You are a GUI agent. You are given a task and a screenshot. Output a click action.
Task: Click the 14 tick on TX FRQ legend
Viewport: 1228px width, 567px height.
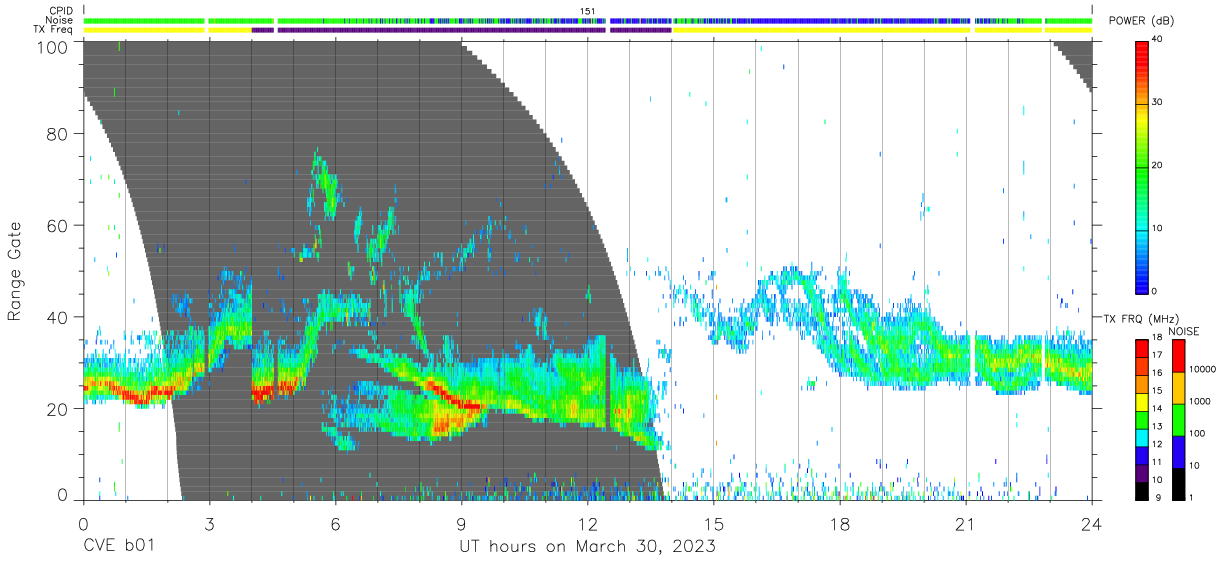1158,408
